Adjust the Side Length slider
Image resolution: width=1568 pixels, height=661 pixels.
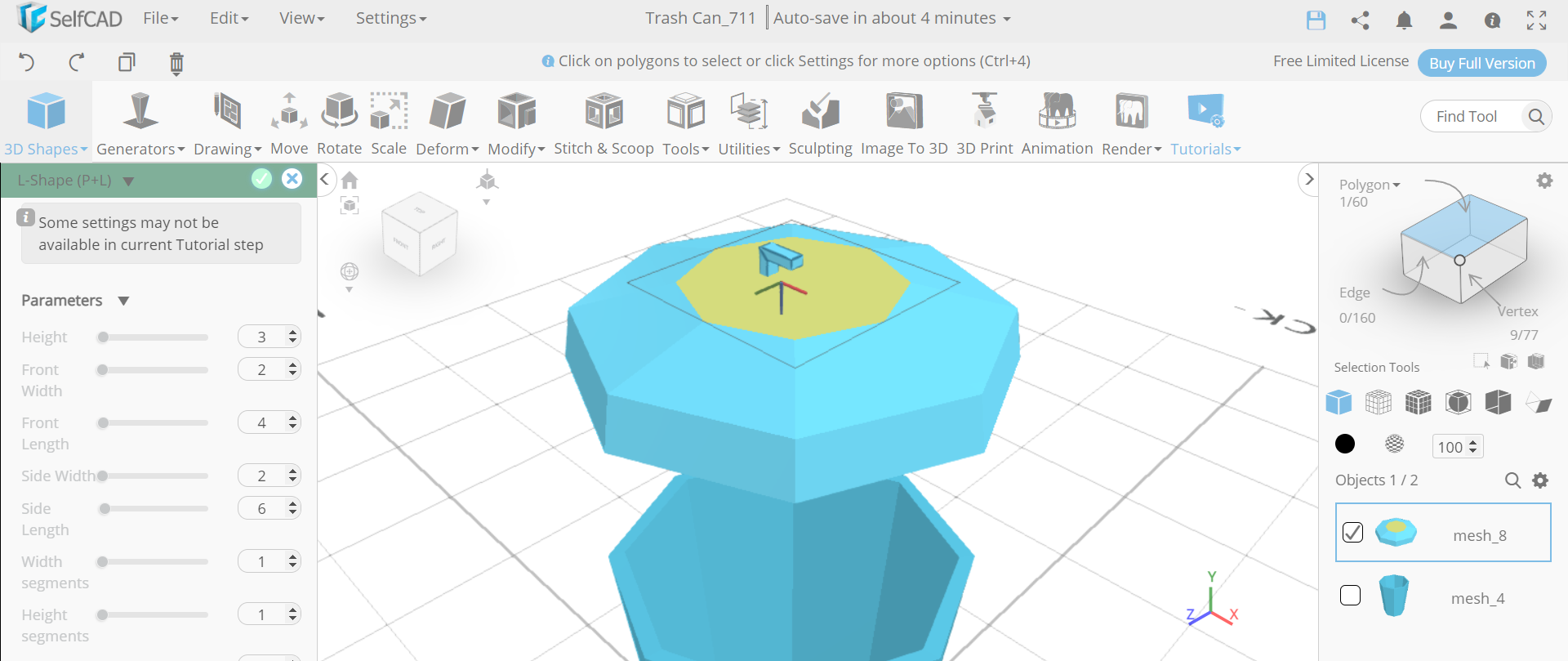coord(153,509)
